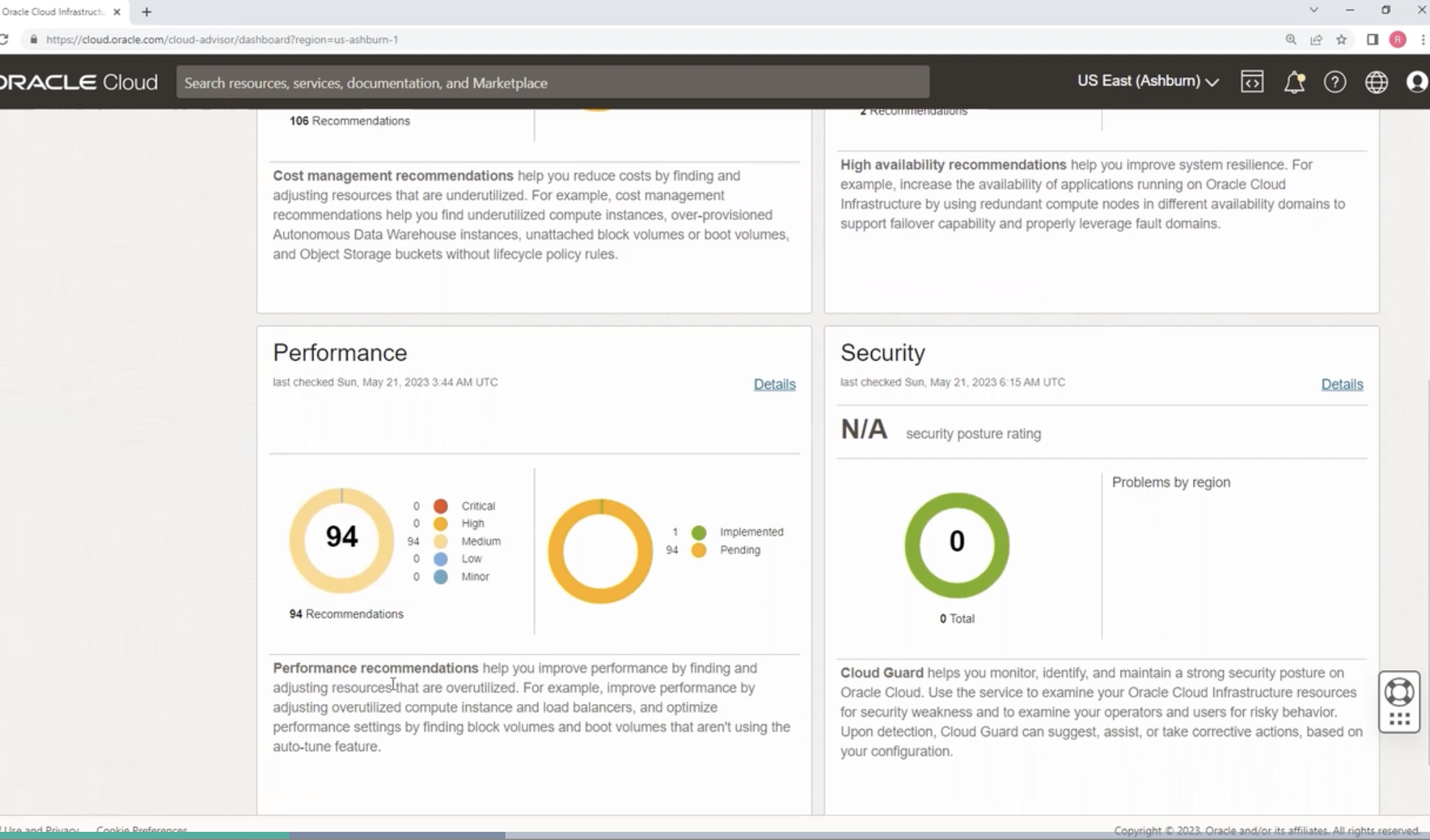Expand the browser tab search chevron

click(x=1313, y=10)
